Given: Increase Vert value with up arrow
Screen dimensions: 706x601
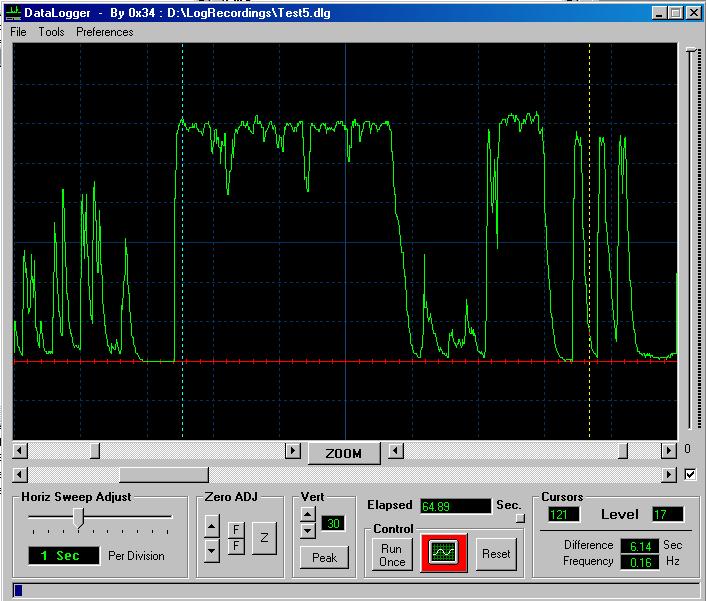Looking at the screenshot, I should 308,515.
